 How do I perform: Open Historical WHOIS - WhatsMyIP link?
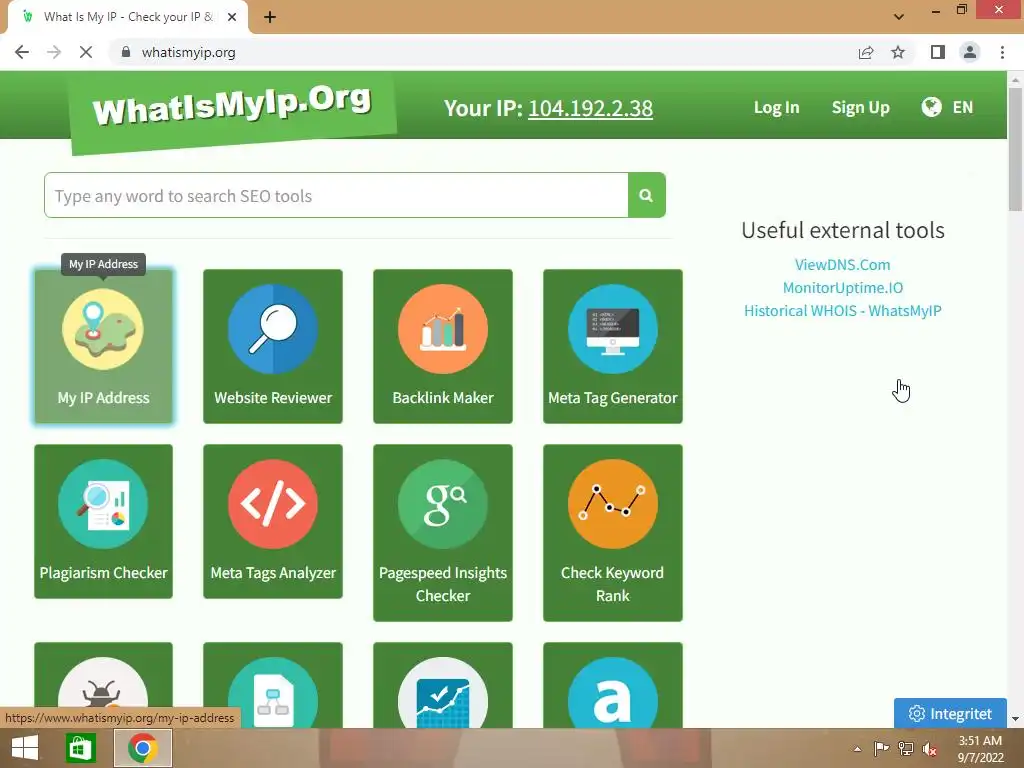pyautogui.click(x=842, y=311)
